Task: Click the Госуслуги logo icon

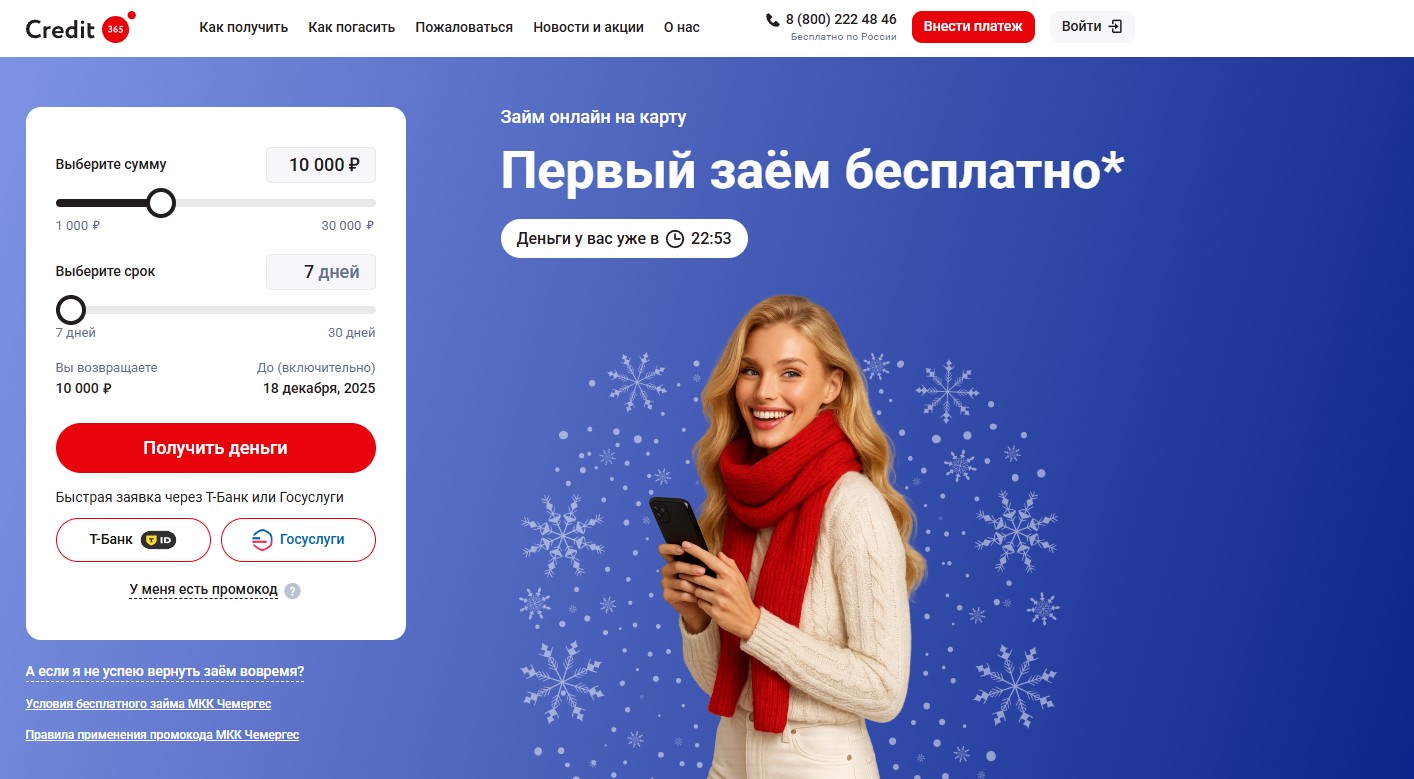Action: (261, 540)
